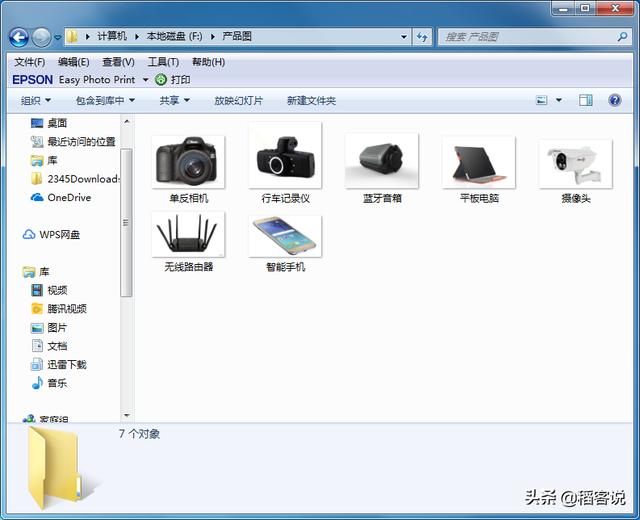The width and height of the screenshot is (640, 520).
Task: Toggle the preview pane icon
Action: (x=586, y=100)
